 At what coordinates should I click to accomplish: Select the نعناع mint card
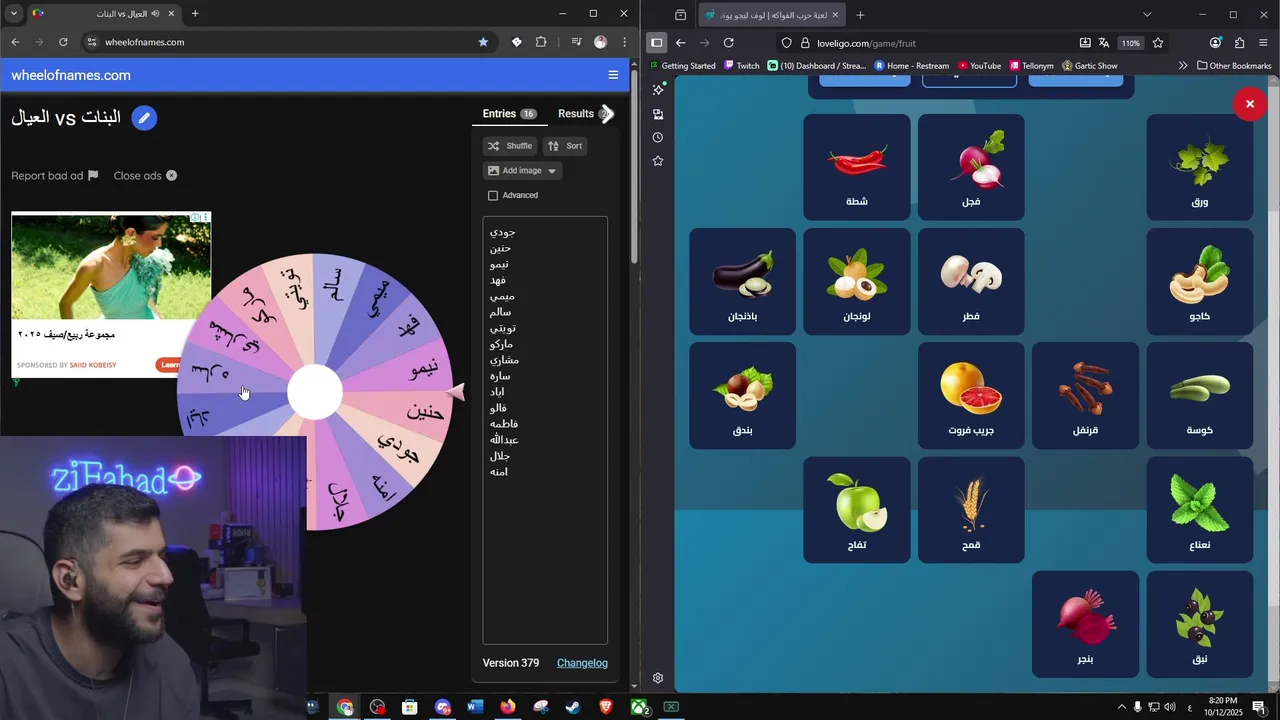click(1200, 510)
